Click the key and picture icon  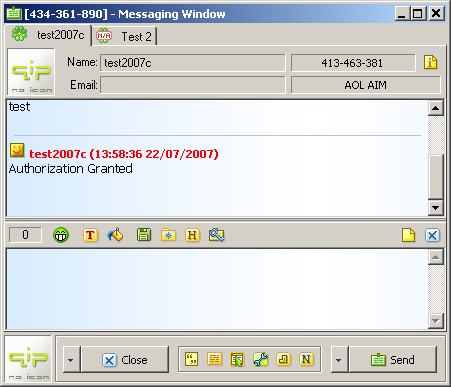[x=217, y=235]
